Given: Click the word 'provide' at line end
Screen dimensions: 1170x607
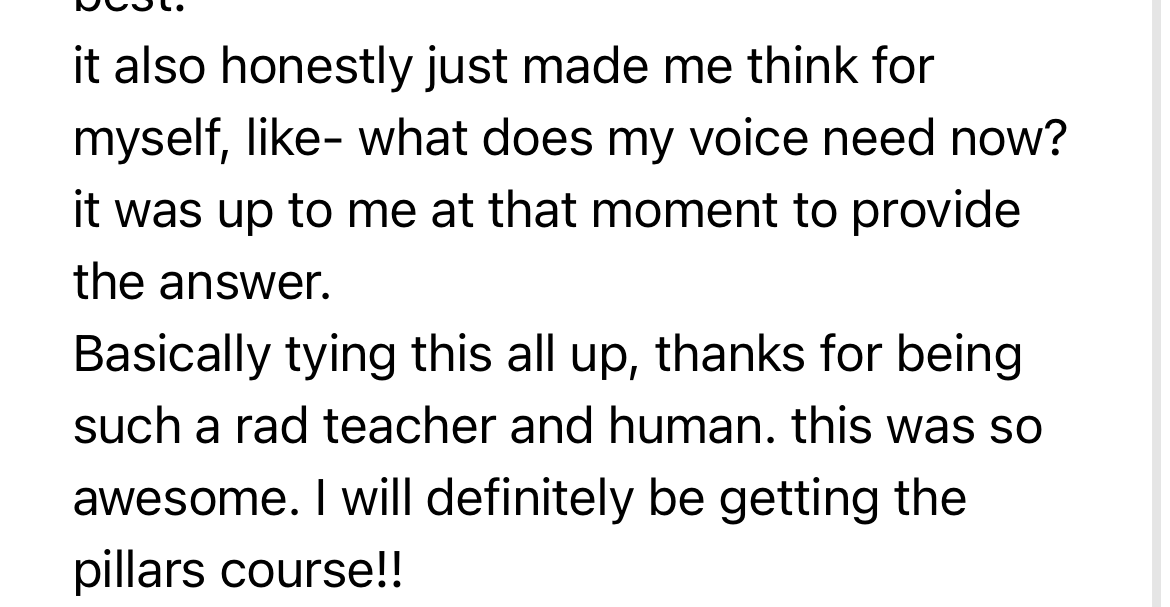Looking at the screenshot, I should [x=936, y=211].
